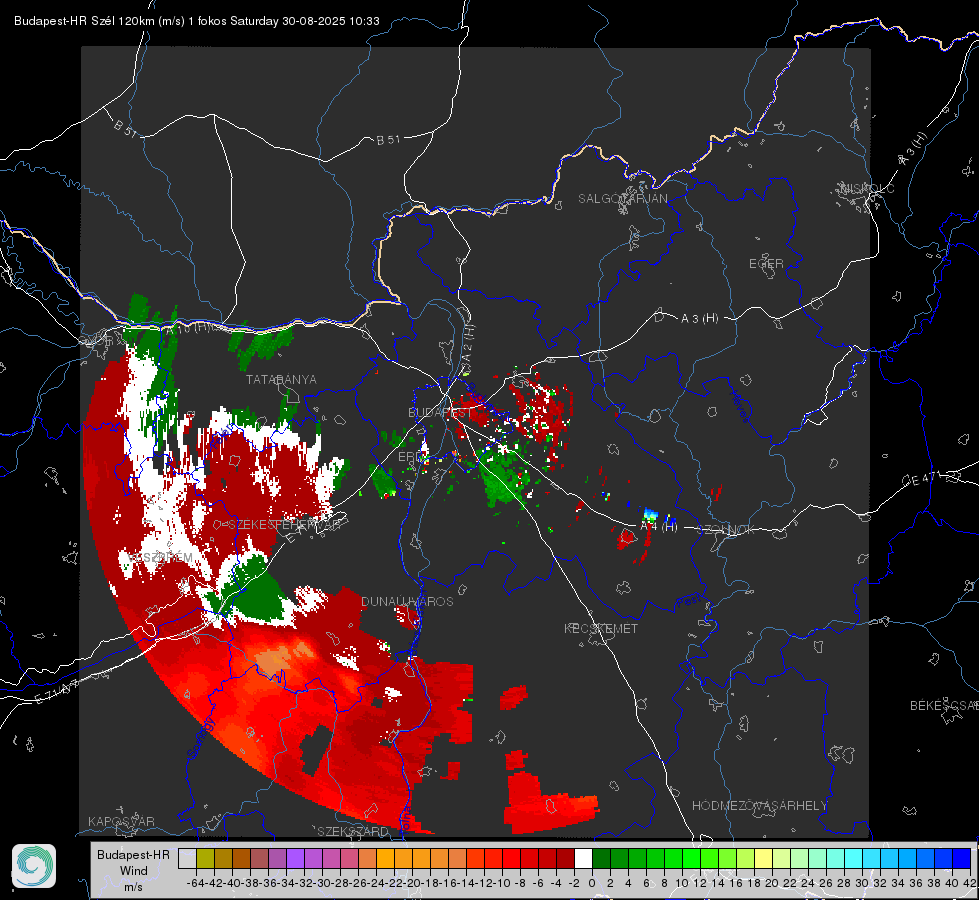This screenshot has width=979, height=900.
Task: Pick the yellow swatch between 18 and 20
Action: 763,858
